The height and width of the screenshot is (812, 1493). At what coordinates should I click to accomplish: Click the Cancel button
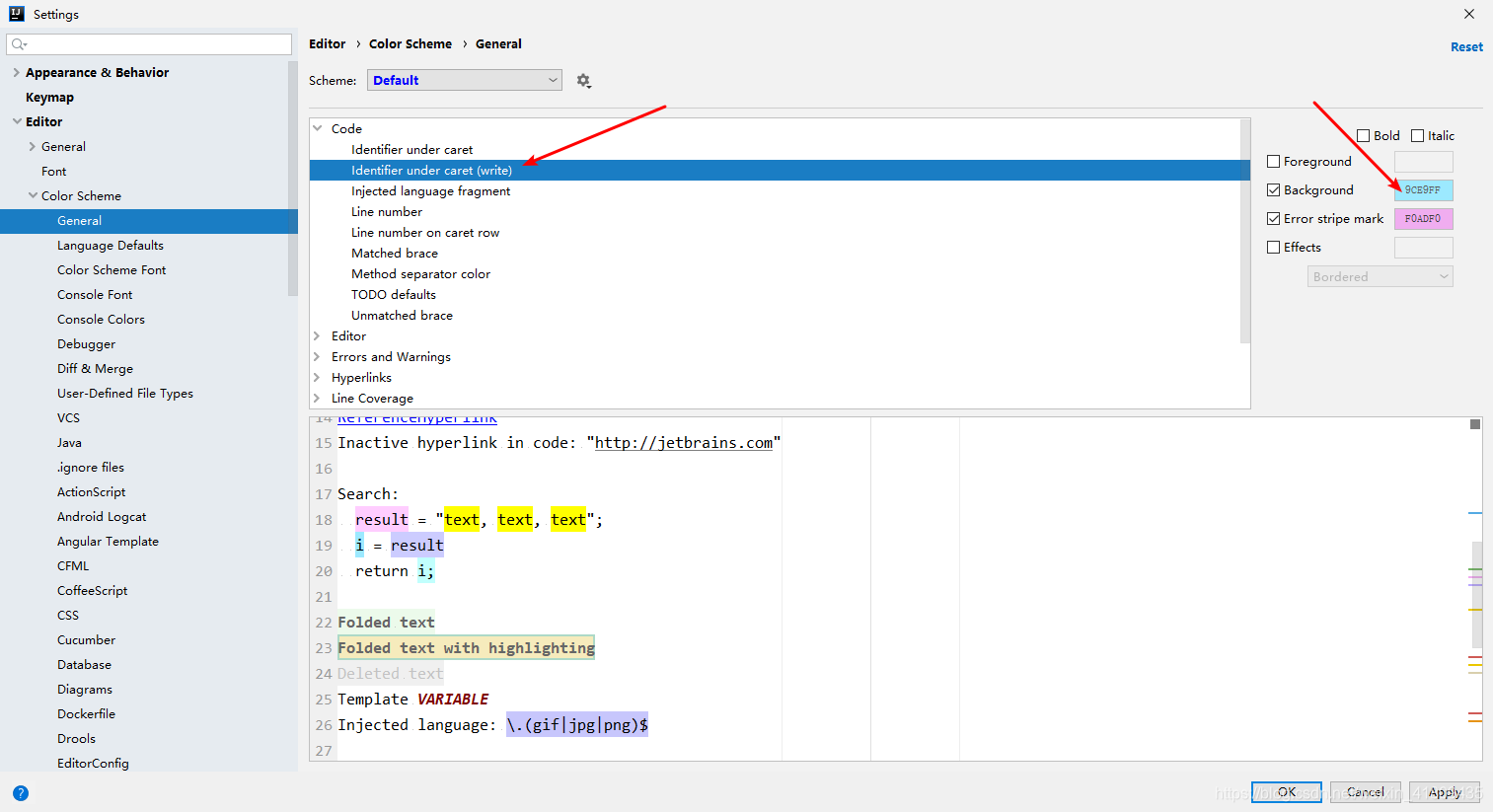point(1366,792)
